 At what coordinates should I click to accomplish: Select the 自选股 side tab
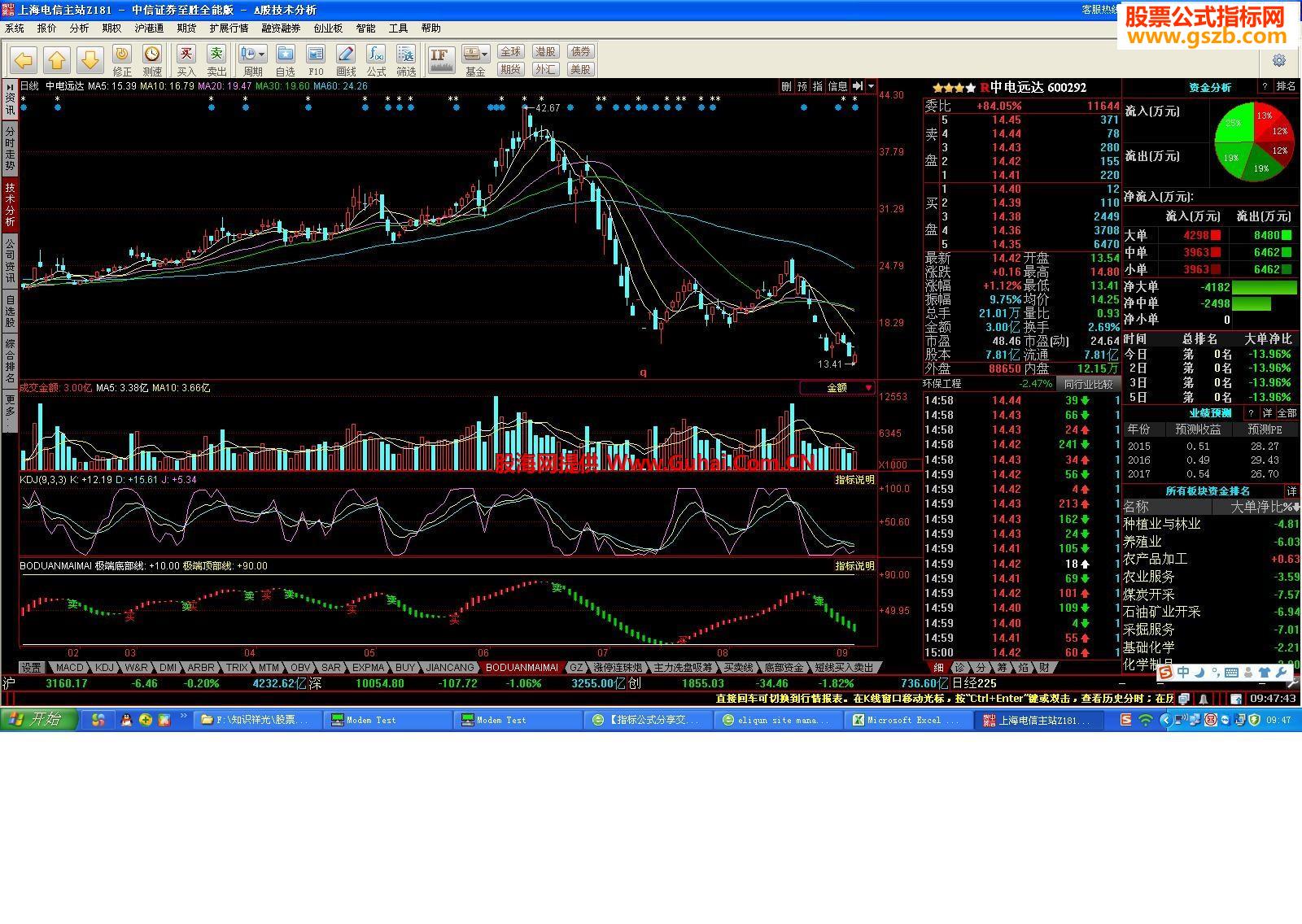[x=10, y=312]
